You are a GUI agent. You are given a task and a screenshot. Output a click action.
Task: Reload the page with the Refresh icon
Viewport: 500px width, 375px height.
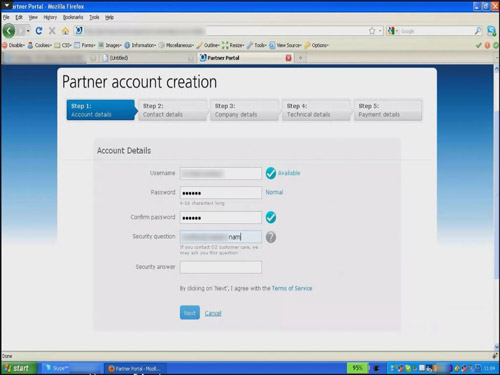pos(39,31)
